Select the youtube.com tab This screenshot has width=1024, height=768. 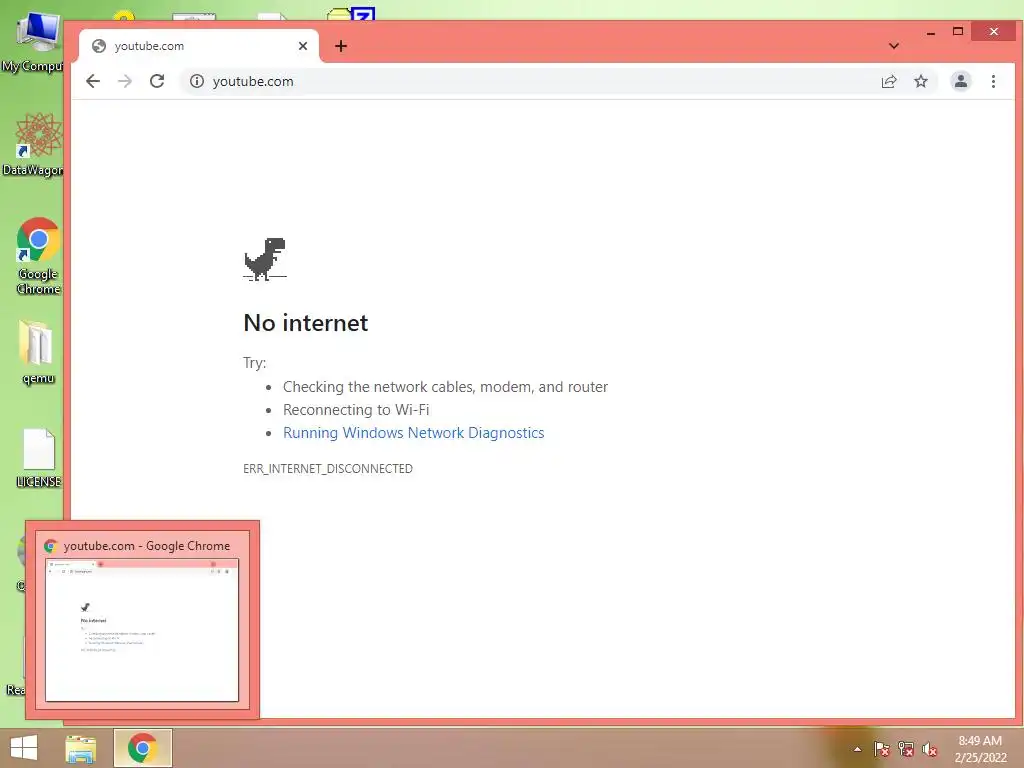tap(199, 46)
